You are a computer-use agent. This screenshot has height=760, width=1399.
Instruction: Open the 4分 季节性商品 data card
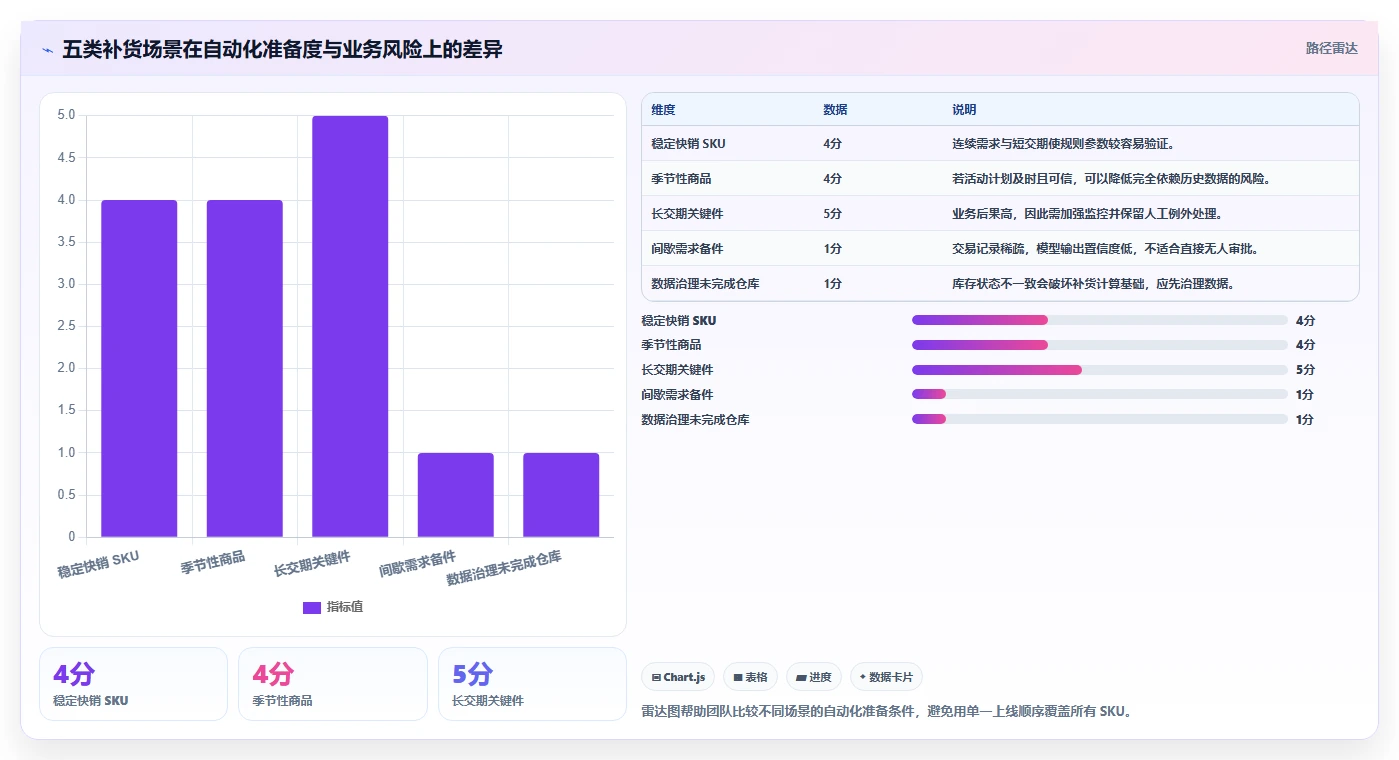coord(332,684)
